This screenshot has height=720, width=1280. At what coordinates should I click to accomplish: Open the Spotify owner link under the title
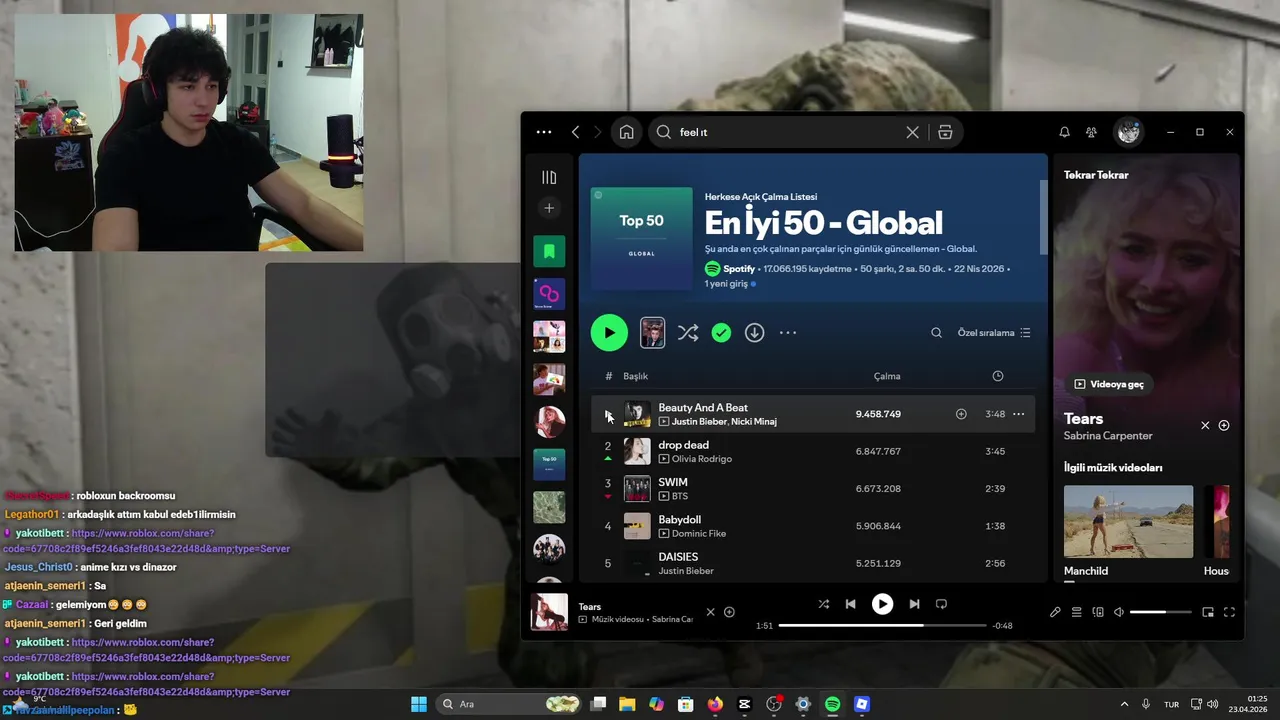click(x=739, y=269)
